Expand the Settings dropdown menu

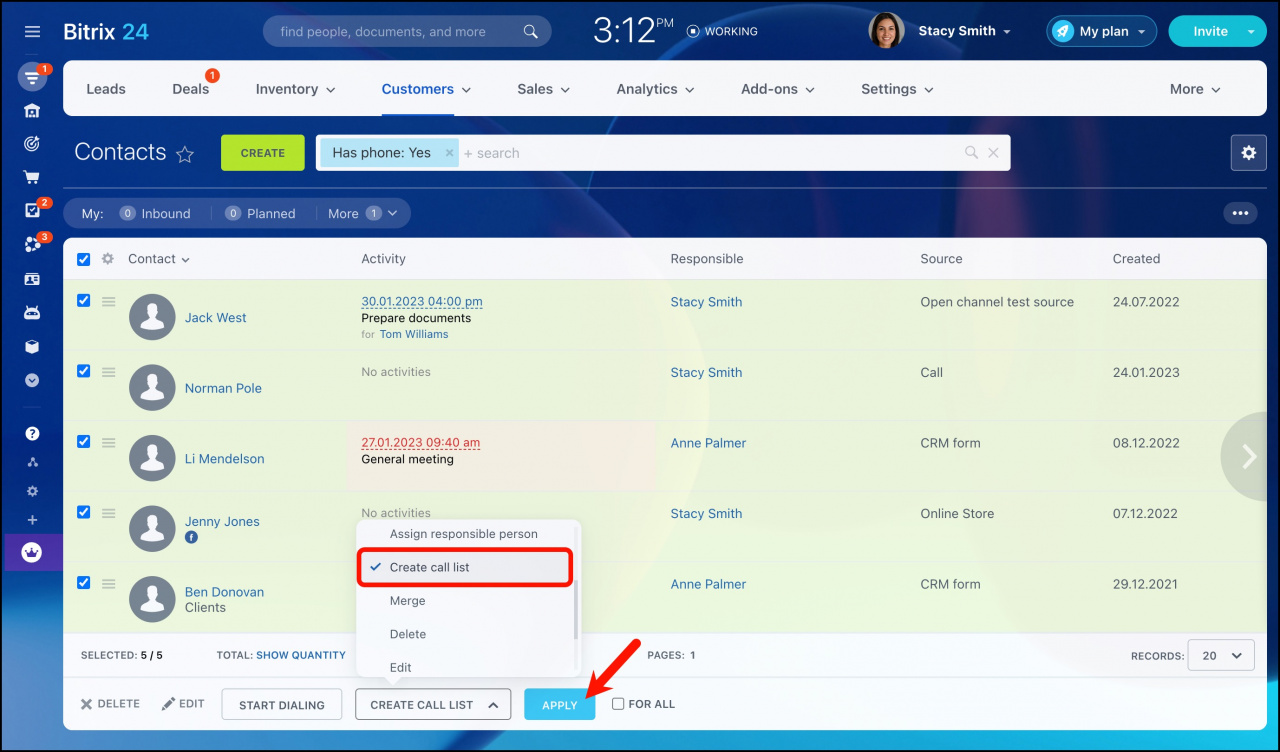[x=897, y=89]
